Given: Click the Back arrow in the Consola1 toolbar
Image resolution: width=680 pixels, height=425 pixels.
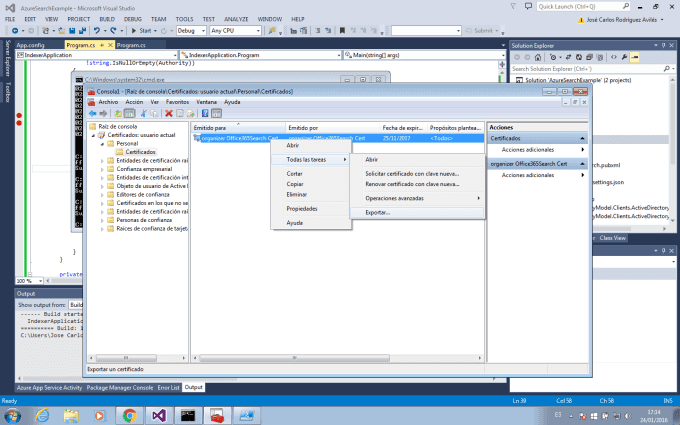Looking at the screenshot, I should tap(92, 114).
